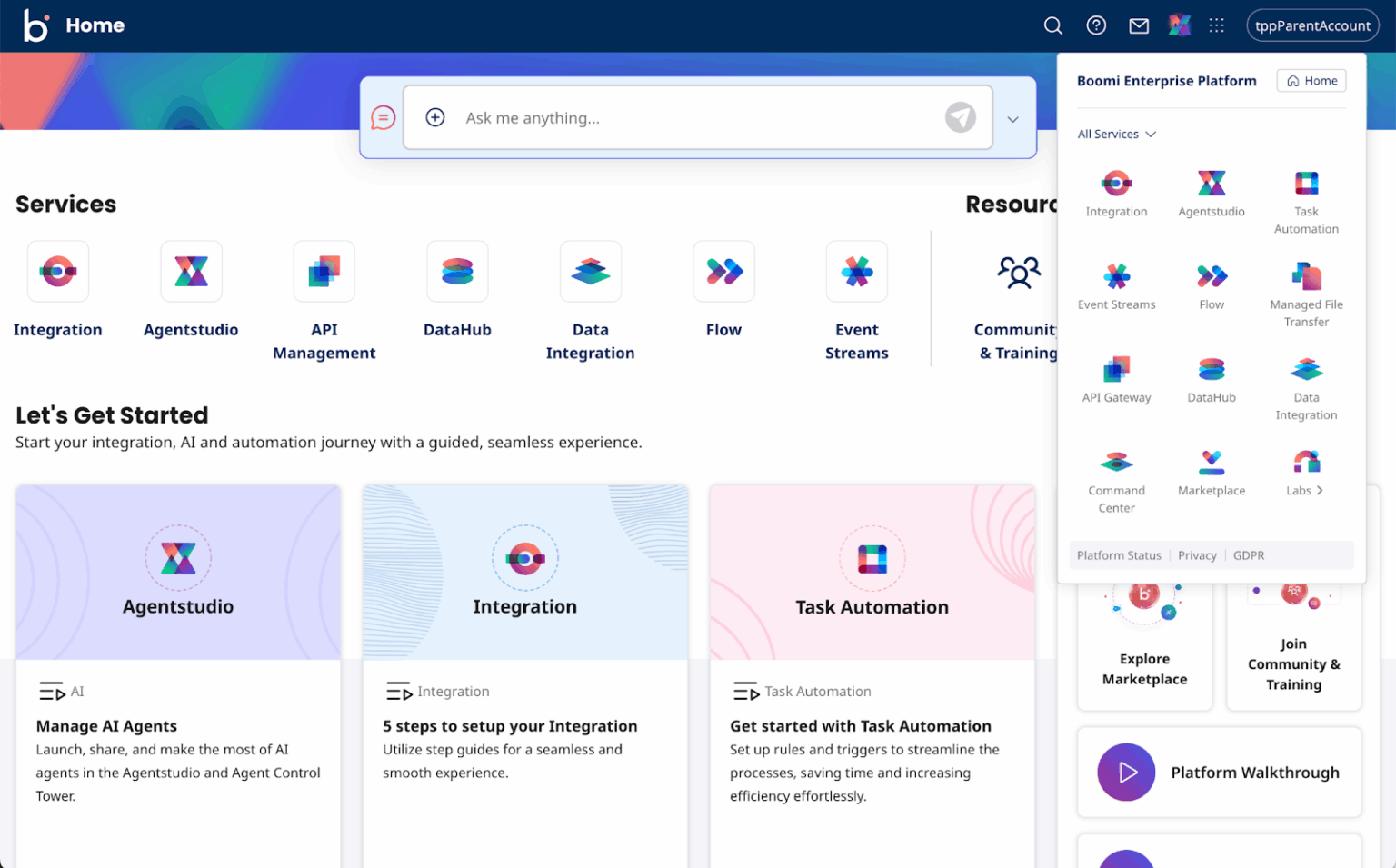Image resolution: width=1396 pixels, height=868 pixels.
Task: Open the Task Automation getting started card
Action: click(872, 572)
